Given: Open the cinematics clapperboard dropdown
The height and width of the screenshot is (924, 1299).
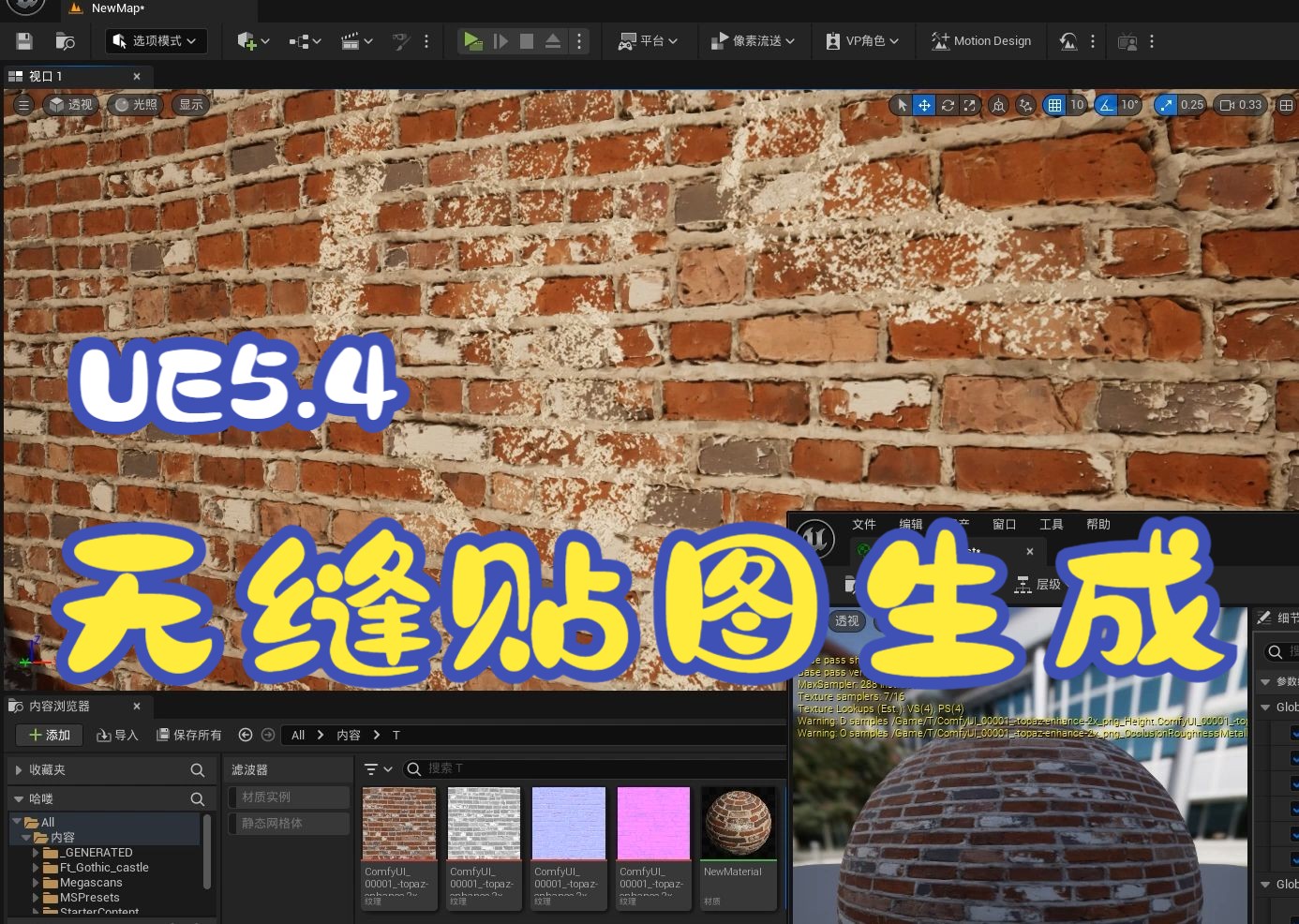Looking at the screenshot, I should [357, 41].
